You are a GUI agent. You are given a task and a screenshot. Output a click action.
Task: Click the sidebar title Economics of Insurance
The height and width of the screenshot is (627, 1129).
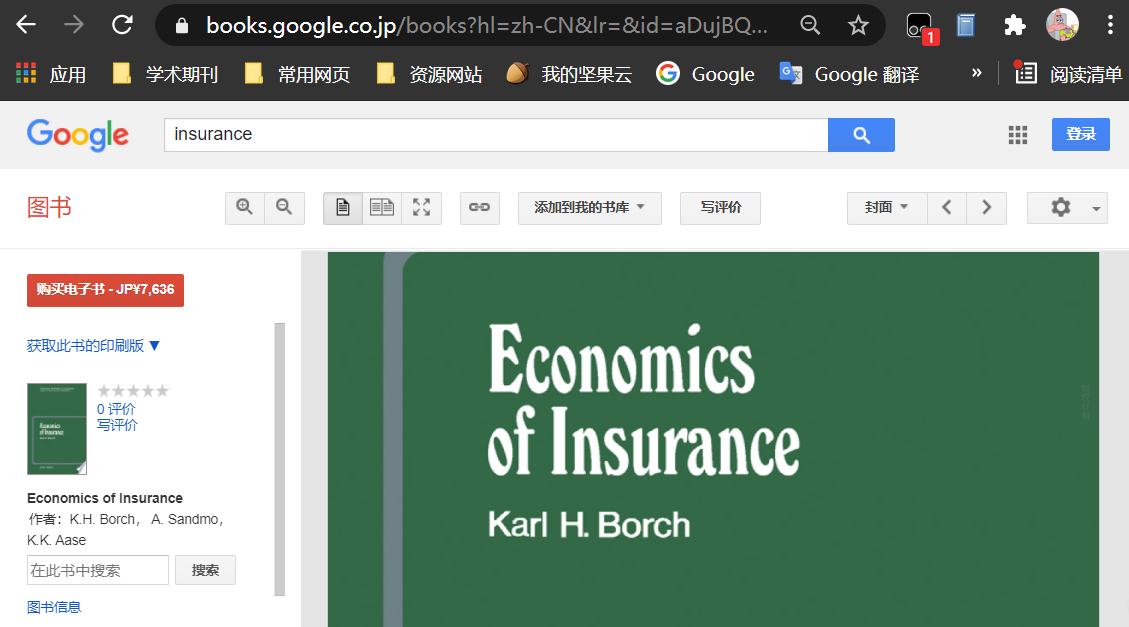coord(104,498)
